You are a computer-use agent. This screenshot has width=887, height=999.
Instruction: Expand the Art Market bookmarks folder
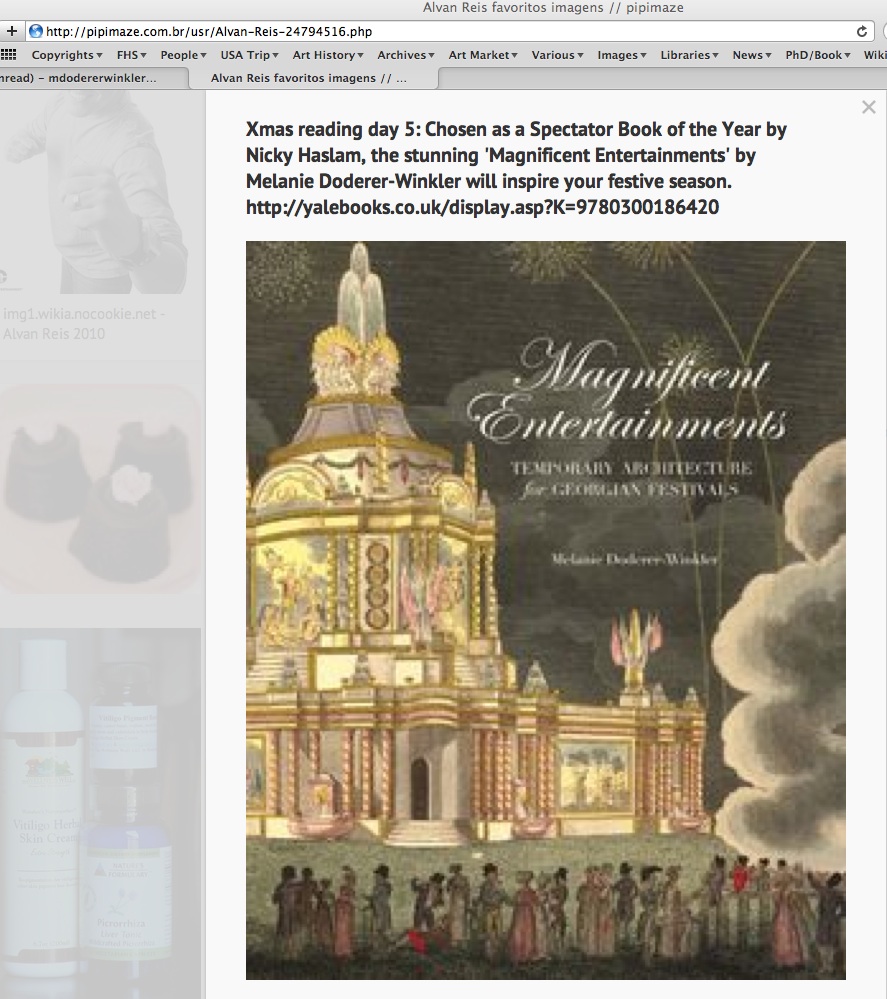(x=483, y=55)
